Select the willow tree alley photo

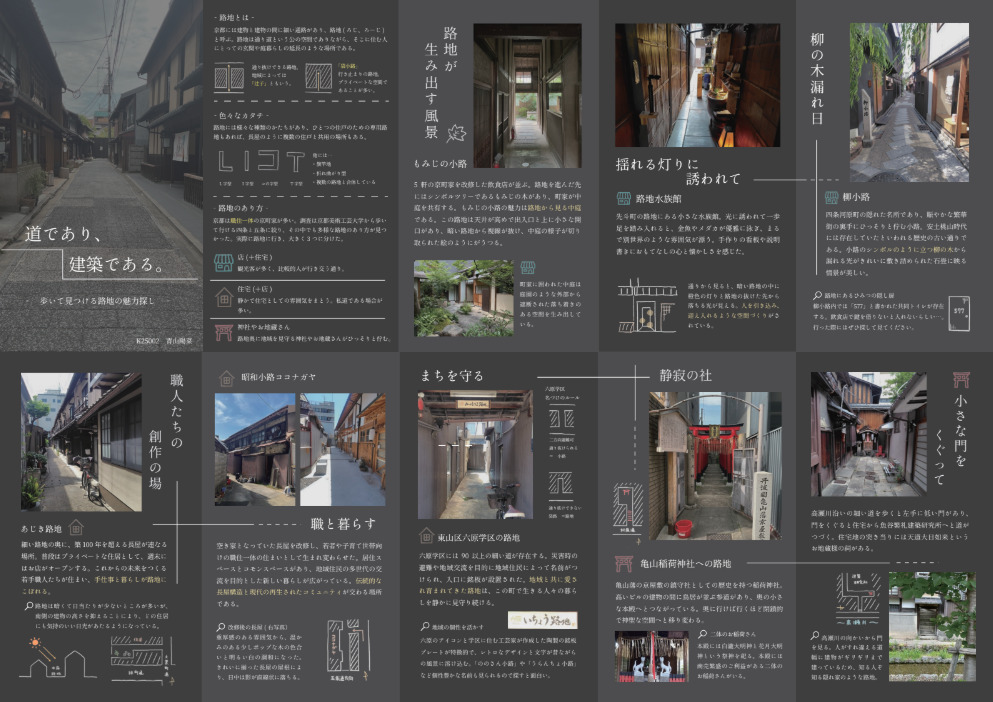[x=909, y=103]
